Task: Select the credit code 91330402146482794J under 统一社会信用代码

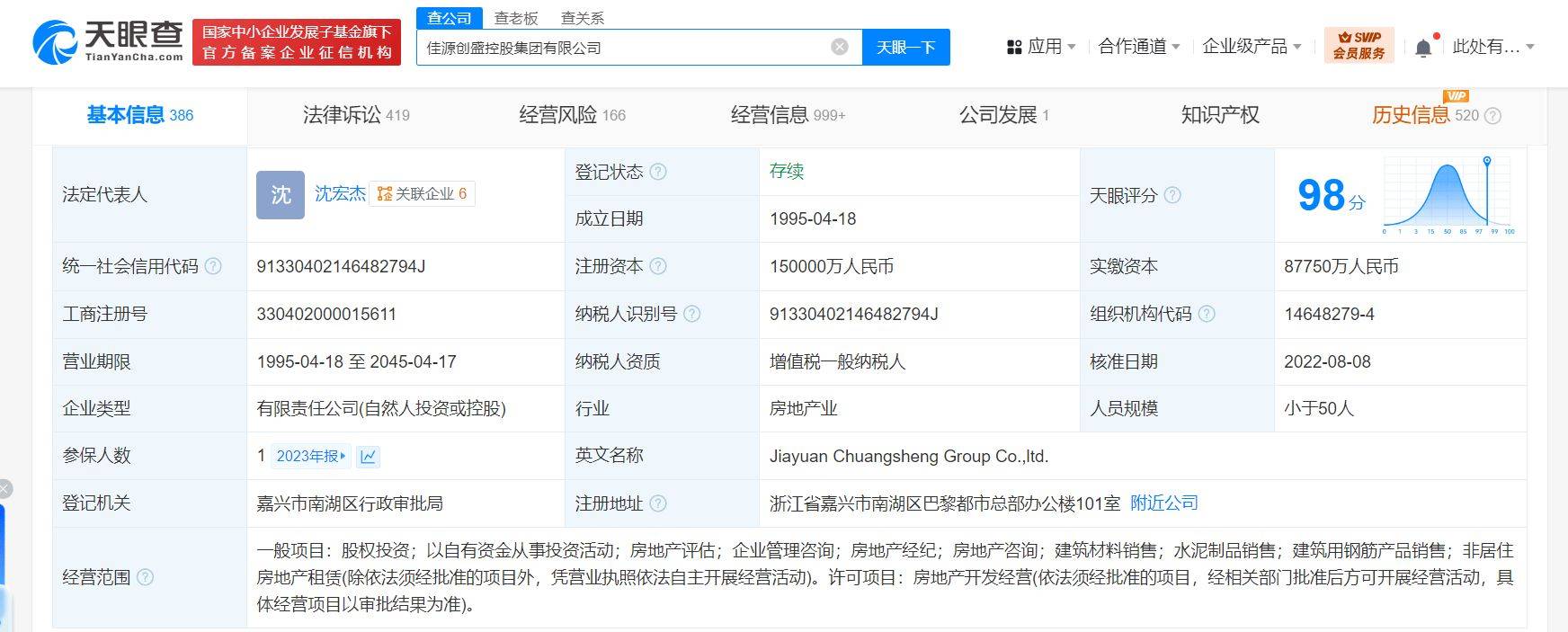Action: (341, 266)
